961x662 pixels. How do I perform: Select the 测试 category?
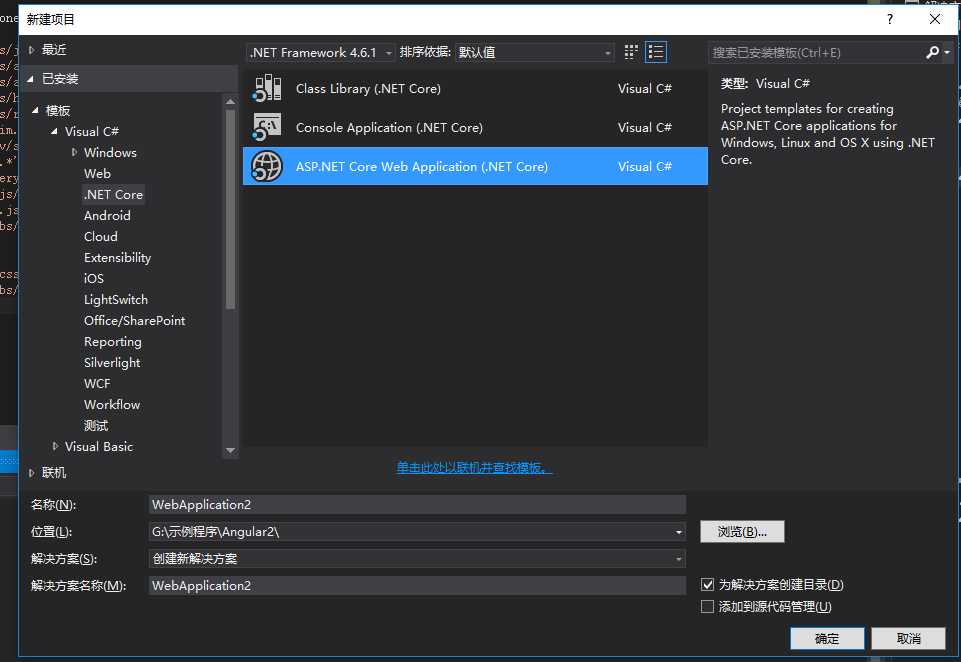[x=96, y=425]
